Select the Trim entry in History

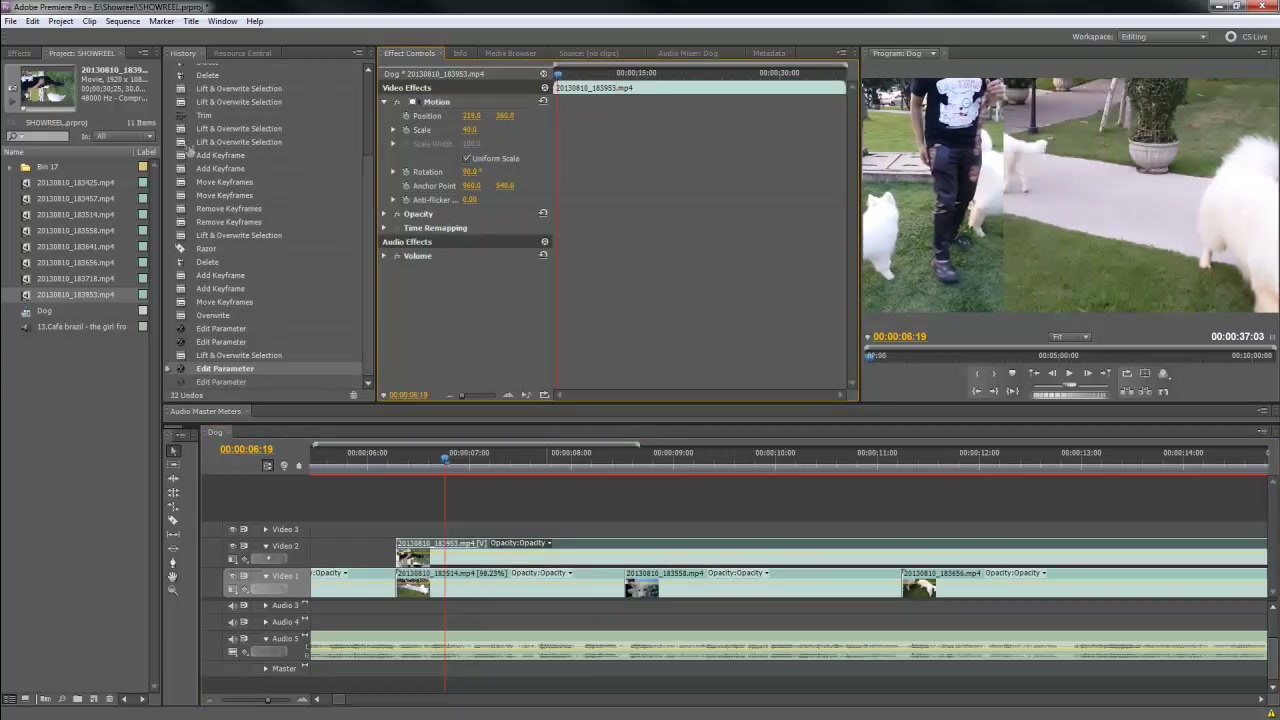point(204,115)
